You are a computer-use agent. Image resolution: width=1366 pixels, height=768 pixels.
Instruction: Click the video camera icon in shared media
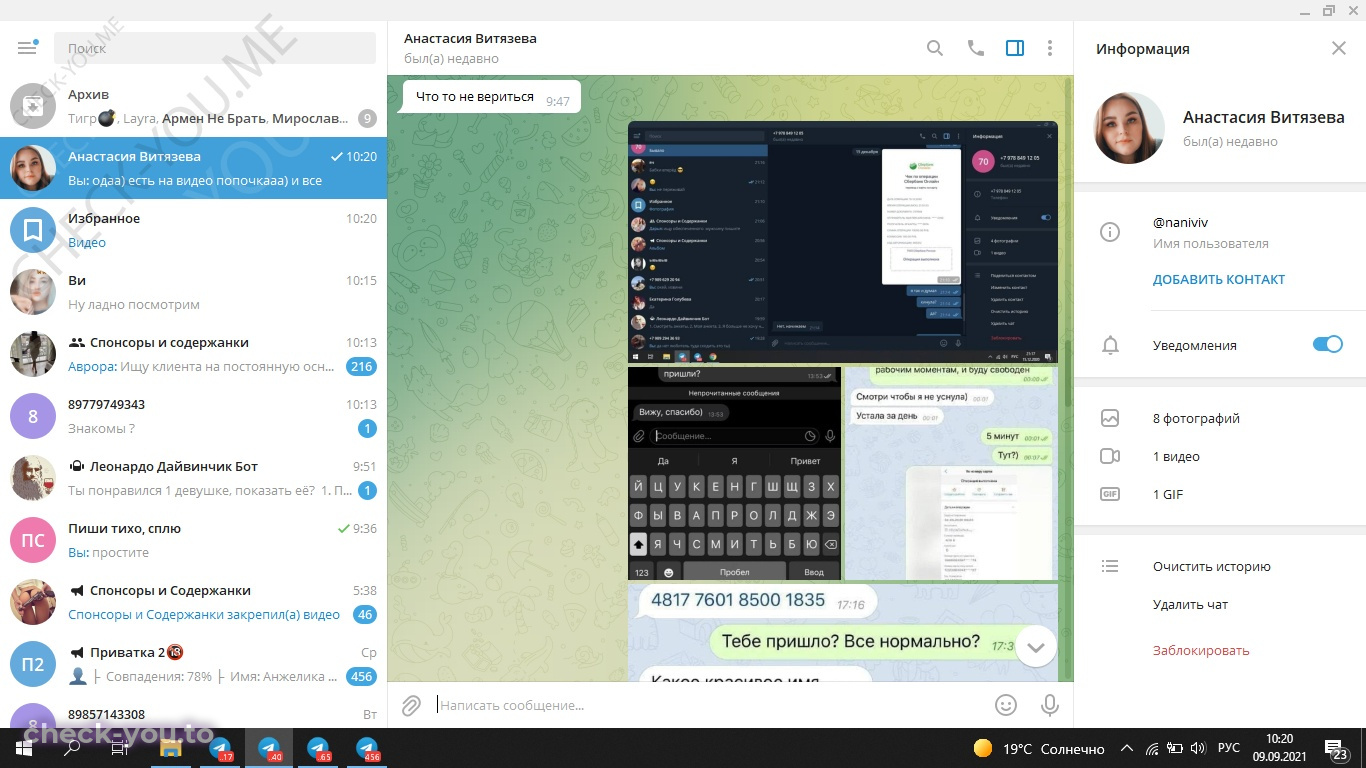tap(1110, 456)
